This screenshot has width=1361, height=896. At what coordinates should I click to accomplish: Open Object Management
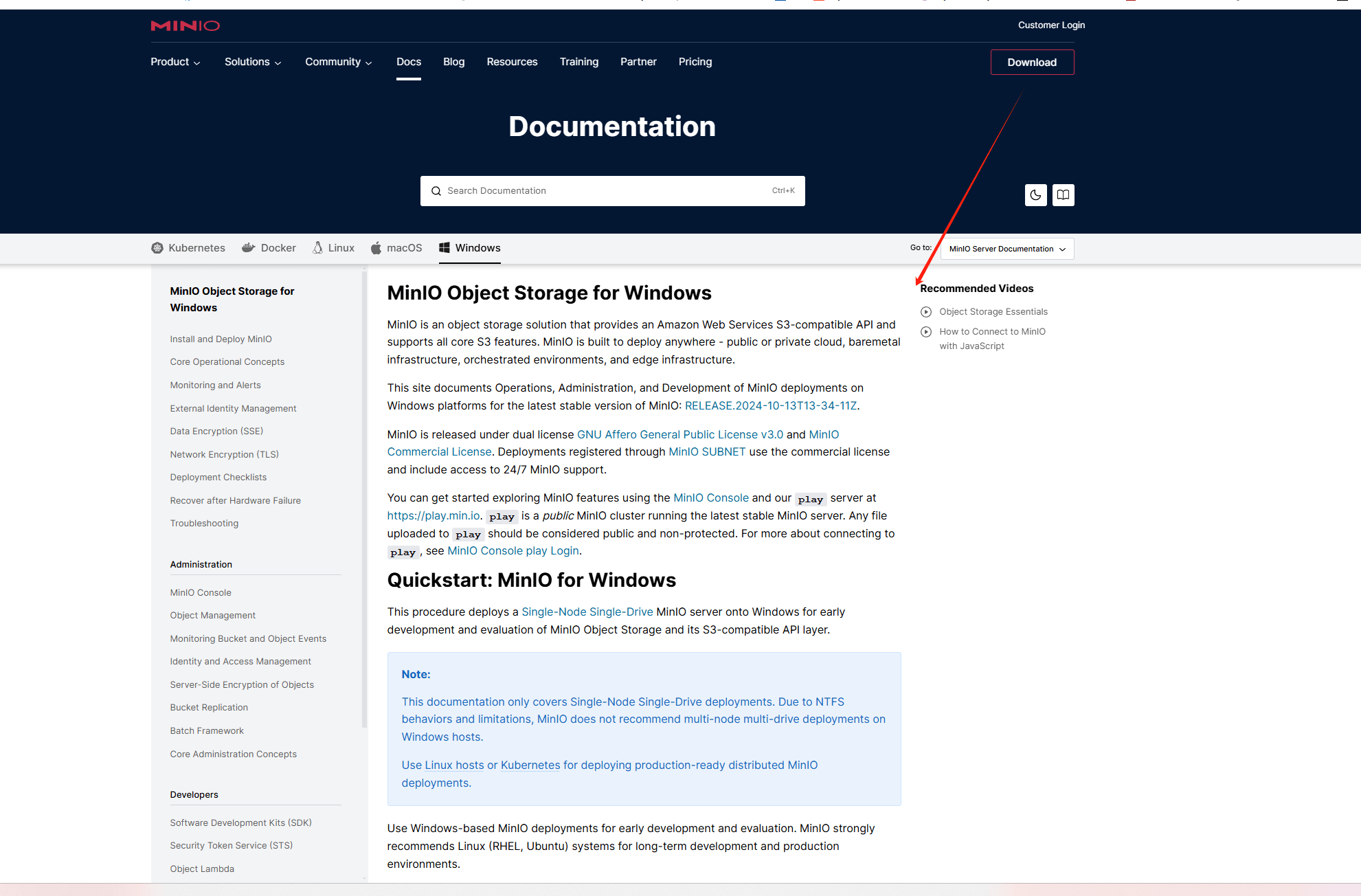point(213,616)
